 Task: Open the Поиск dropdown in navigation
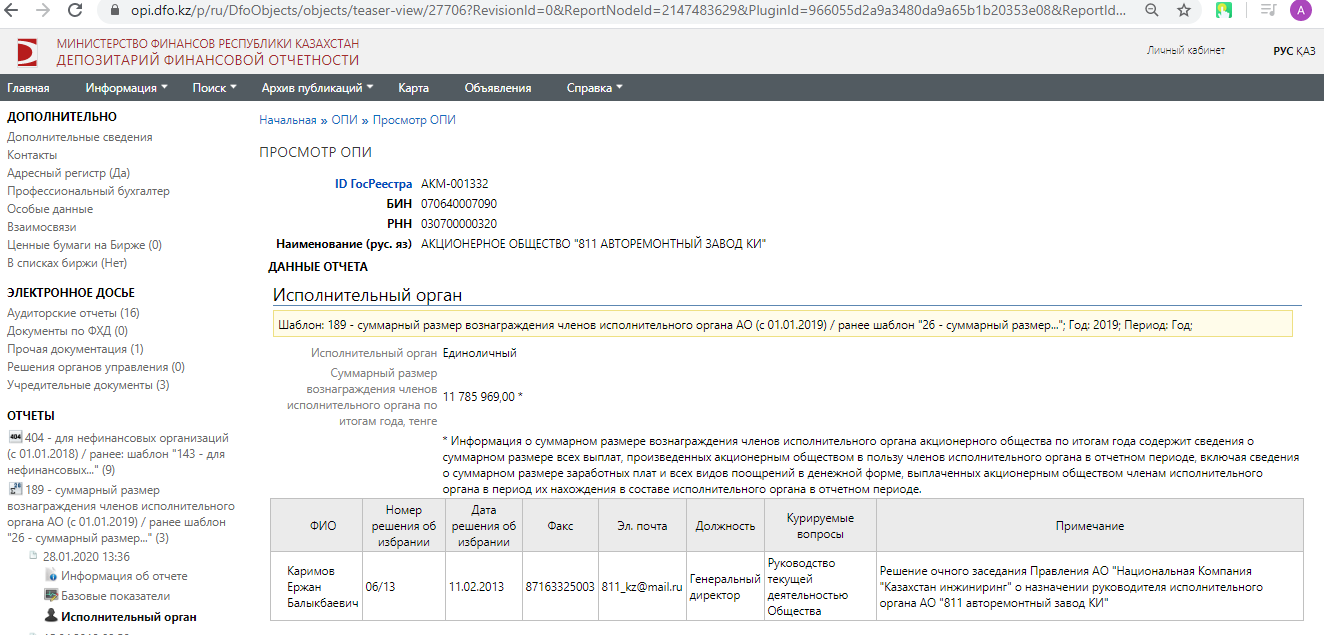click(x=214, y=88)
